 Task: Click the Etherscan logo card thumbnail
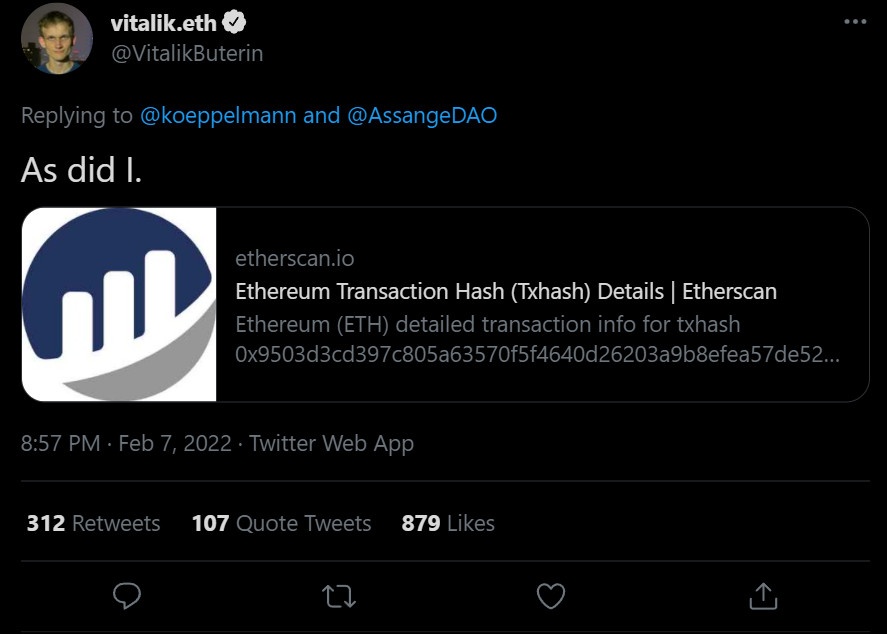point(119,304)
